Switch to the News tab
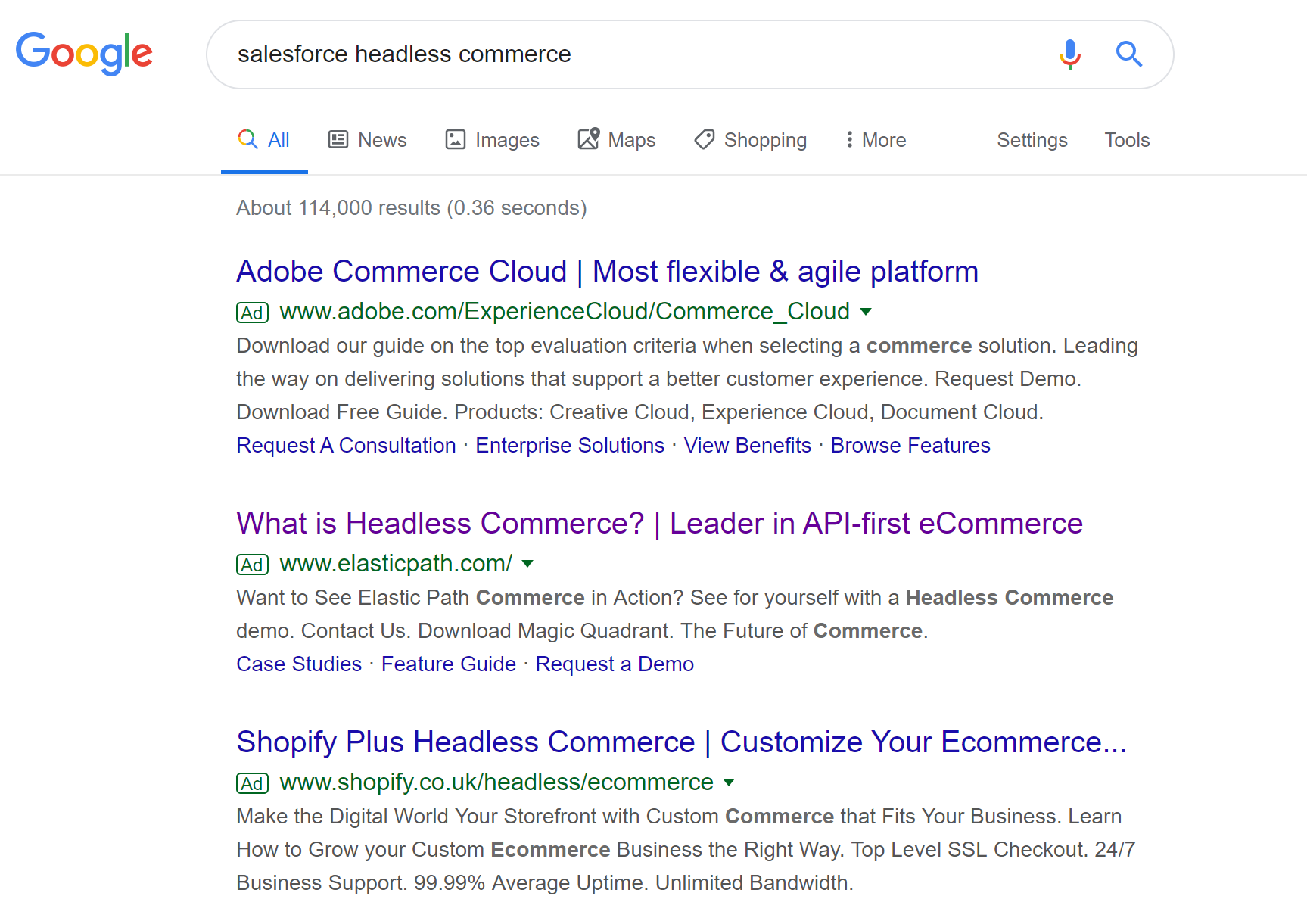 click(368, 140)
